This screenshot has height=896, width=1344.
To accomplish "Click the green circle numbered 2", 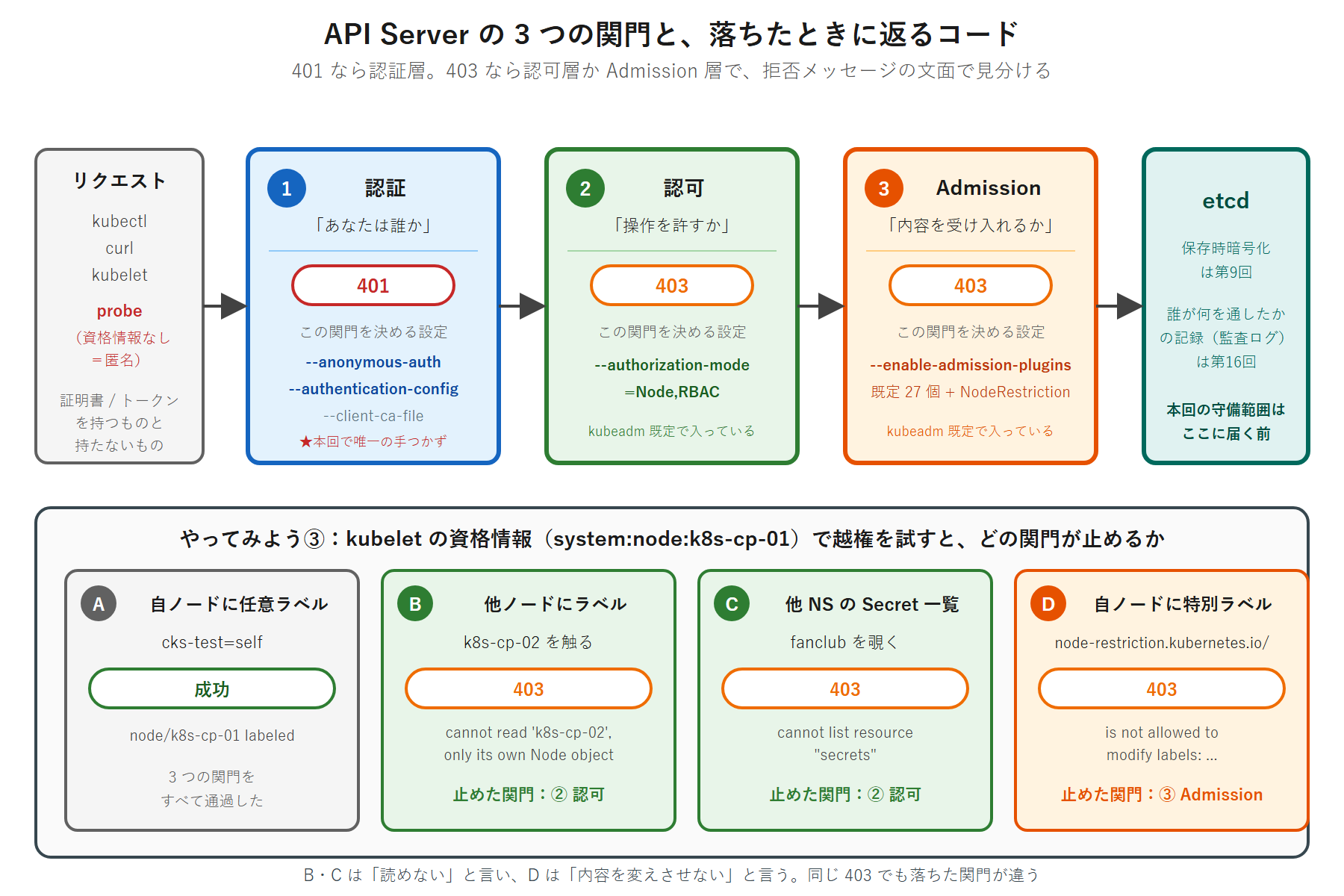I will pos(585,188).
